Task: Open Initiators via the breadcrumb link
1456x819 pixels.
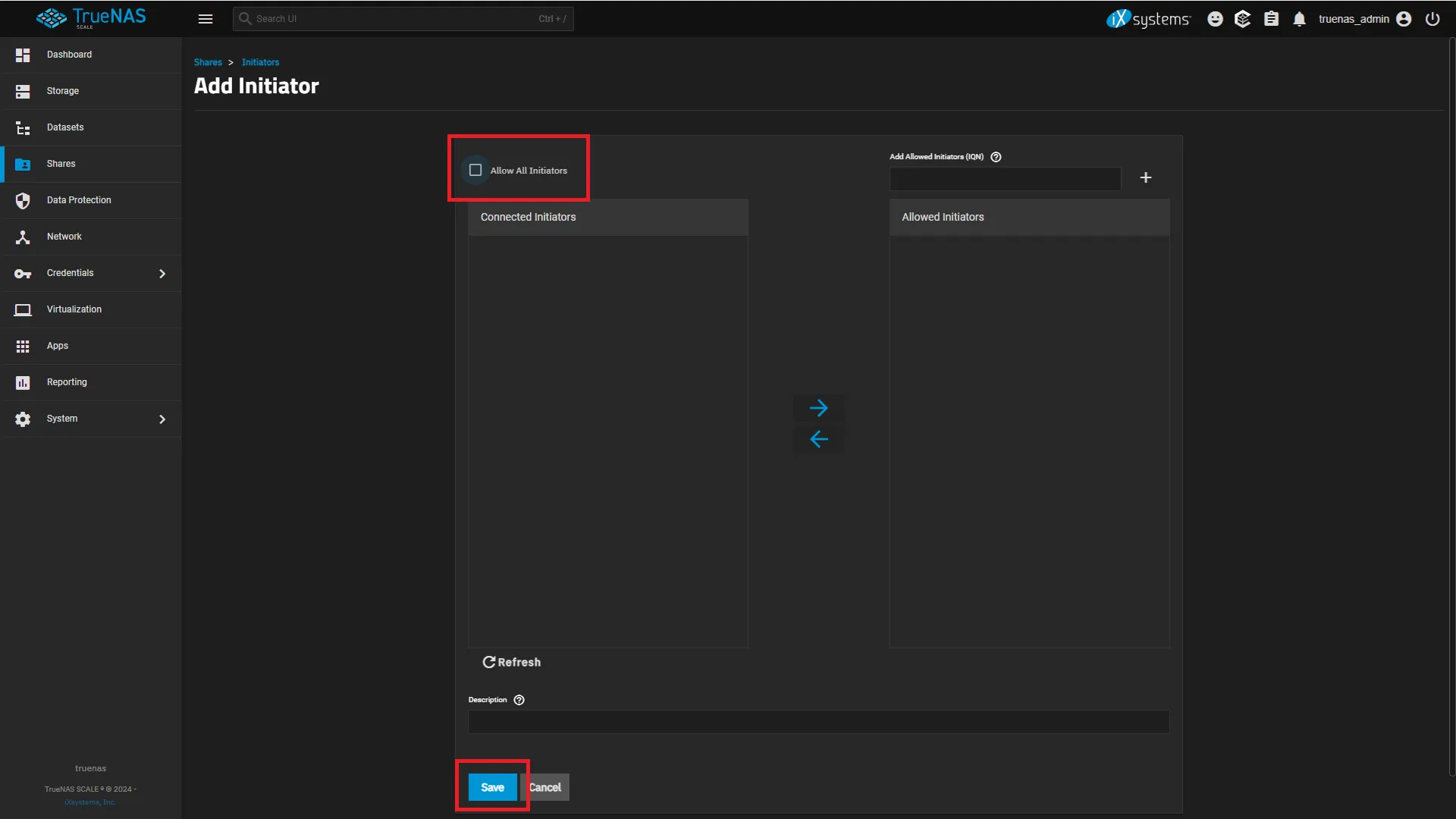Action: (x=260, y=61)
